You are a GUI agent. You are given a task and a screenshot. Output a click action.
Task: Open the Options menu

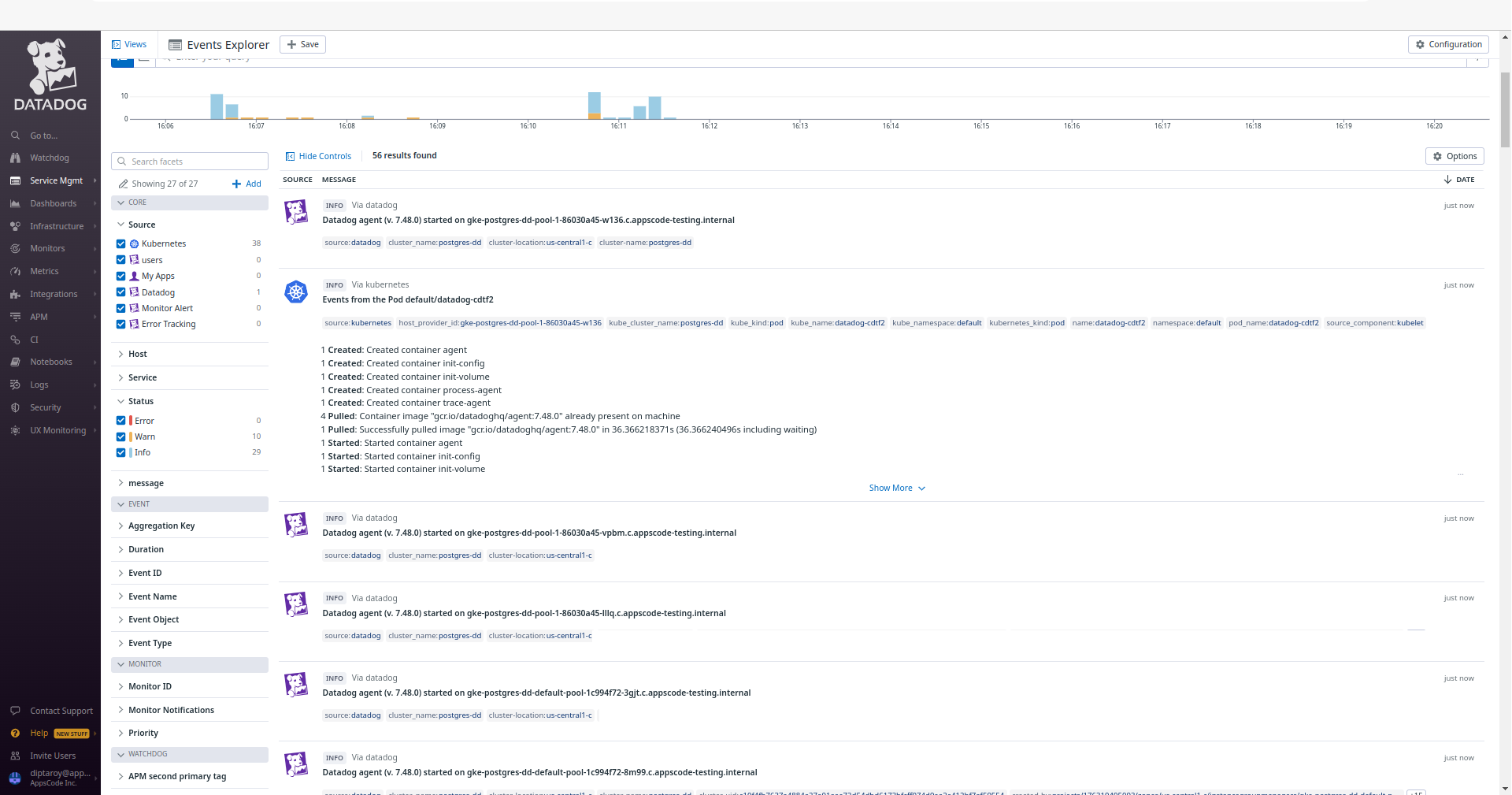tap(1454, 156)
